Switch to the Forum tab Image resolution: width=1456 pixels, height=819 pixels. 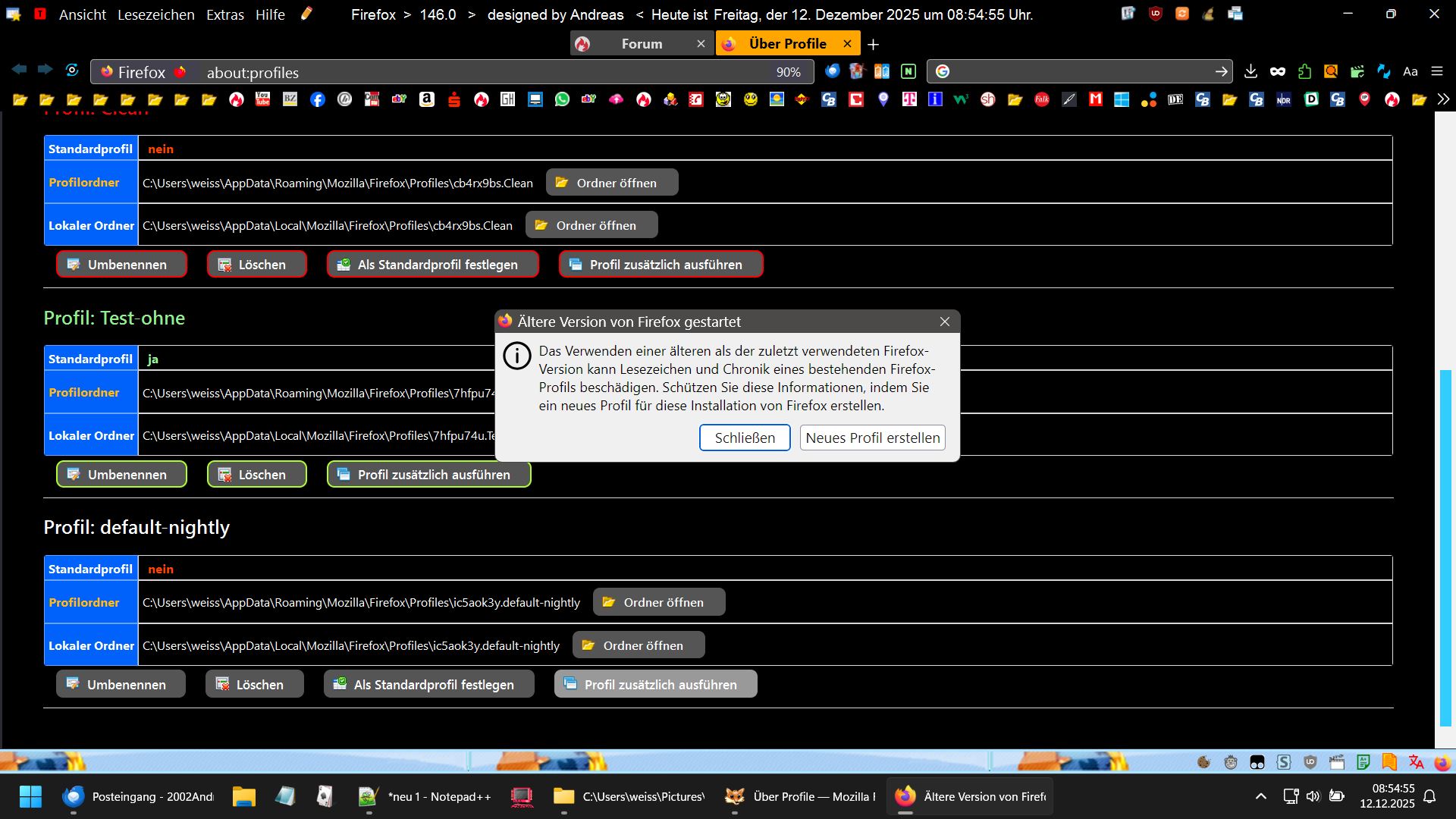click(641, 44)
